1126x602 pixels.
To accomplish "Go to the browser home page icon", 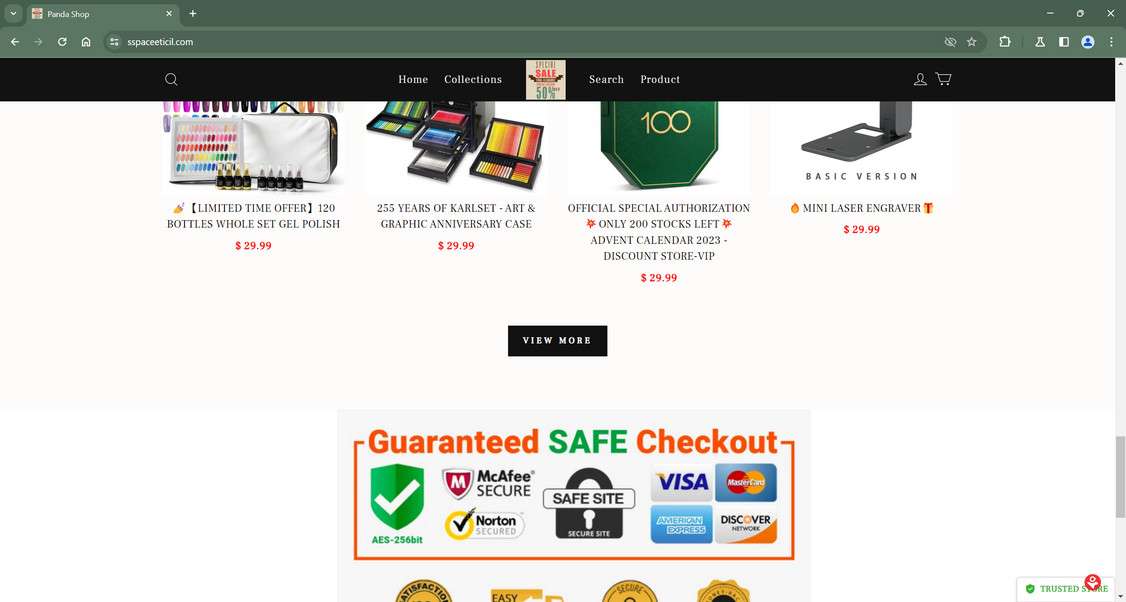I will coord(86,42).
